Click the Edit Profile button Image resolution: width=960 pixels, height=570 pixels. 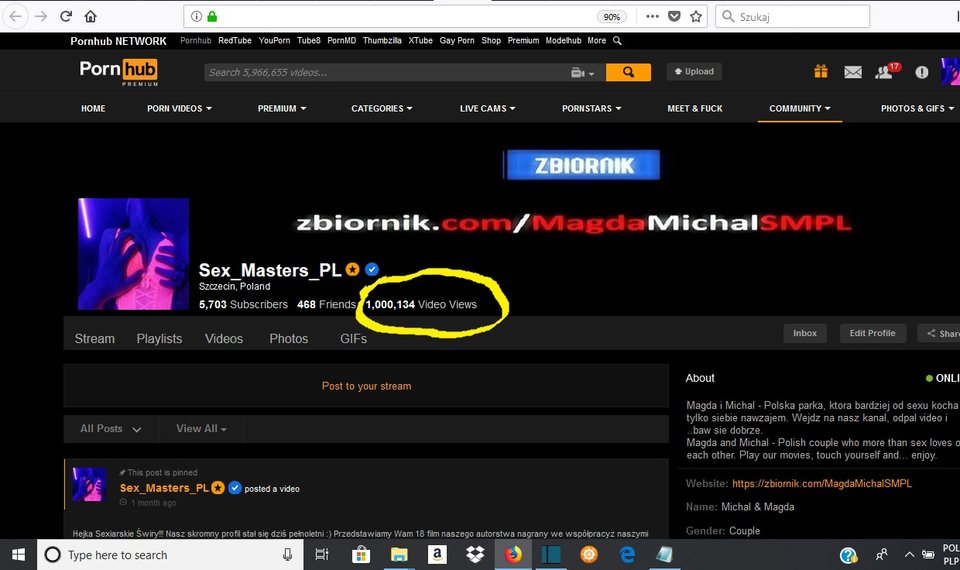point(872,333)
